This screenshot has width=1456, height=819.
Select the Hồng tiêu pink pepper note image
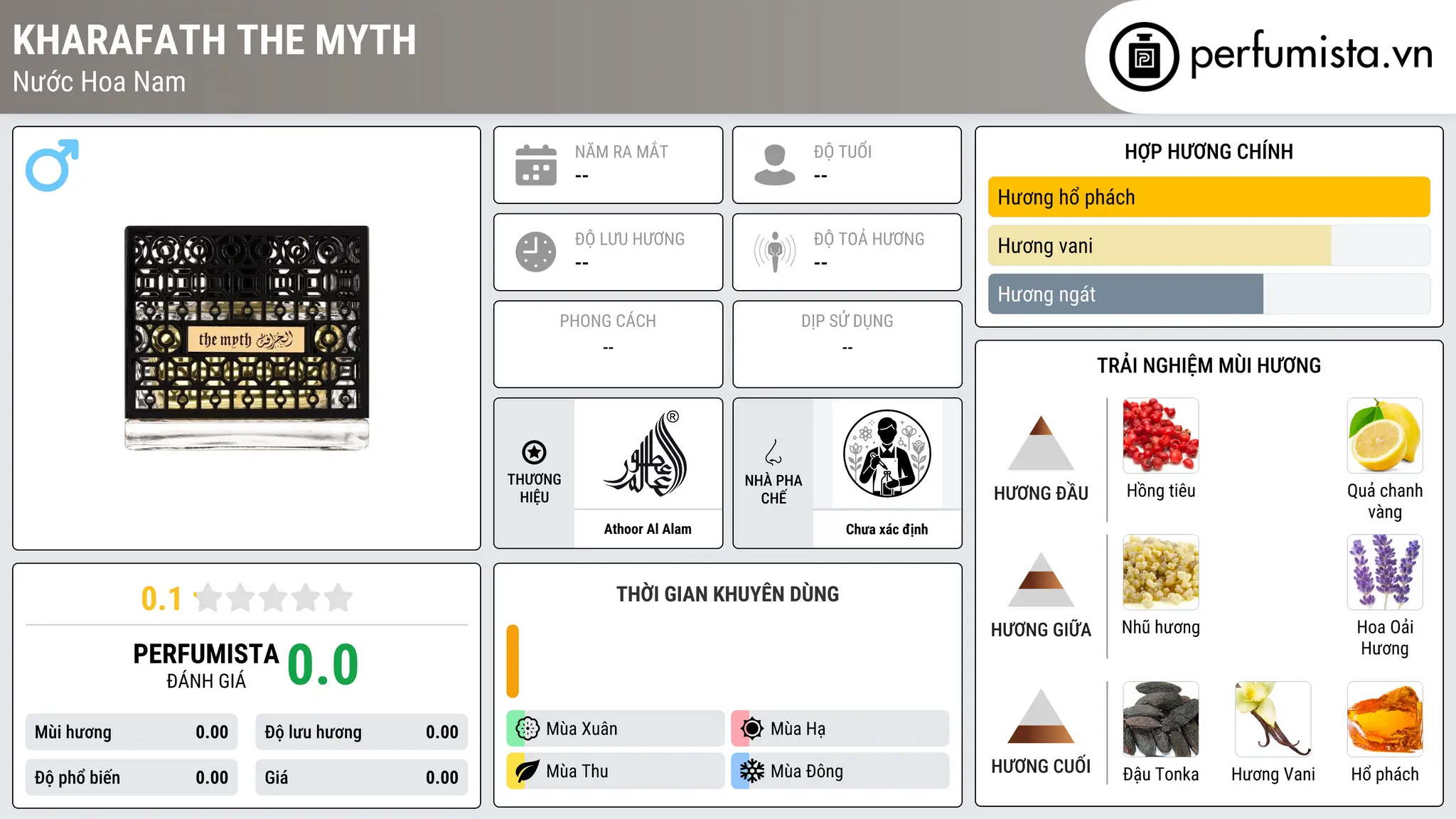tap(1161, 436)
